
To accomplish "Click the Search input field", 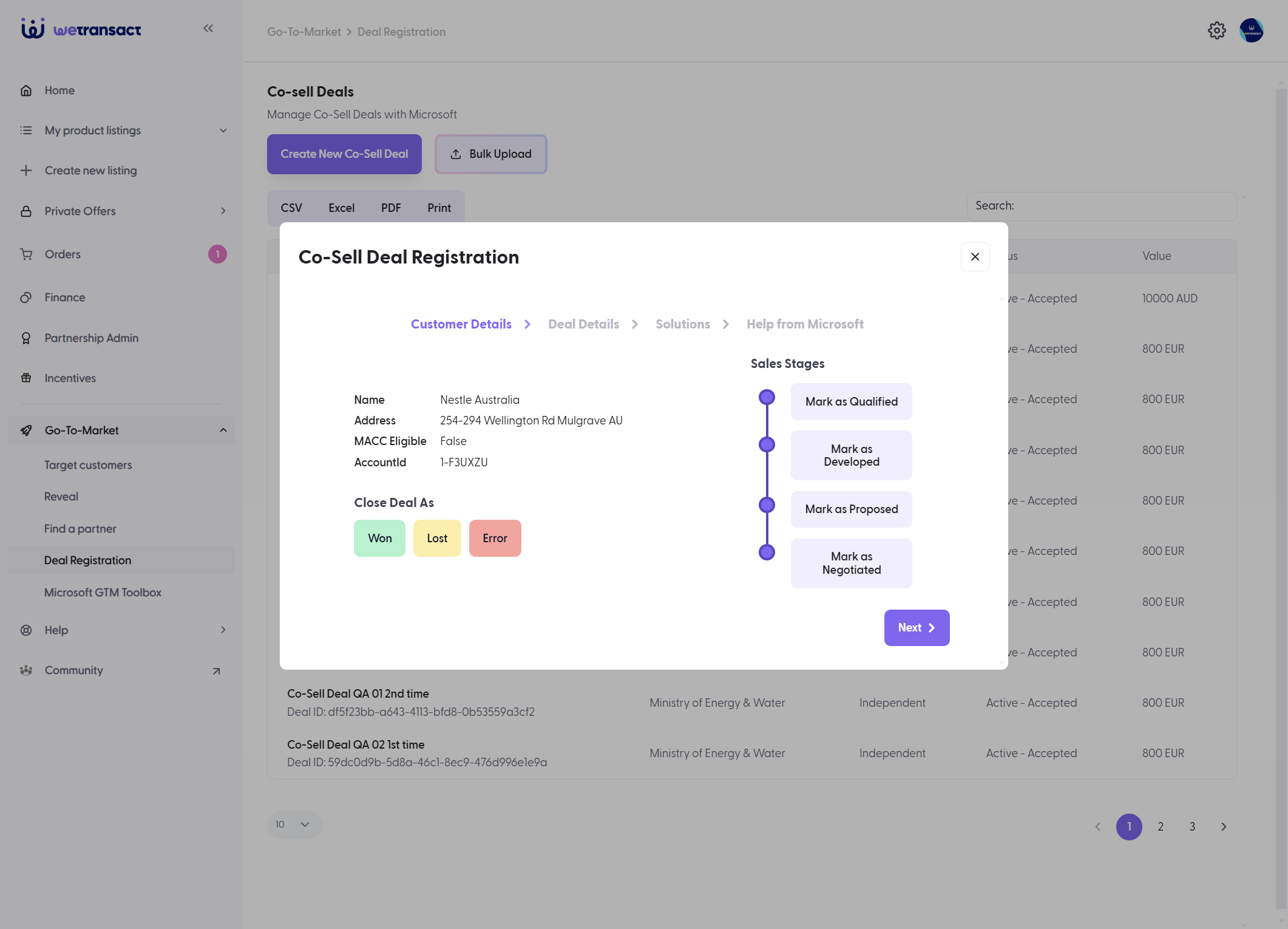I will pos(1101,206).
